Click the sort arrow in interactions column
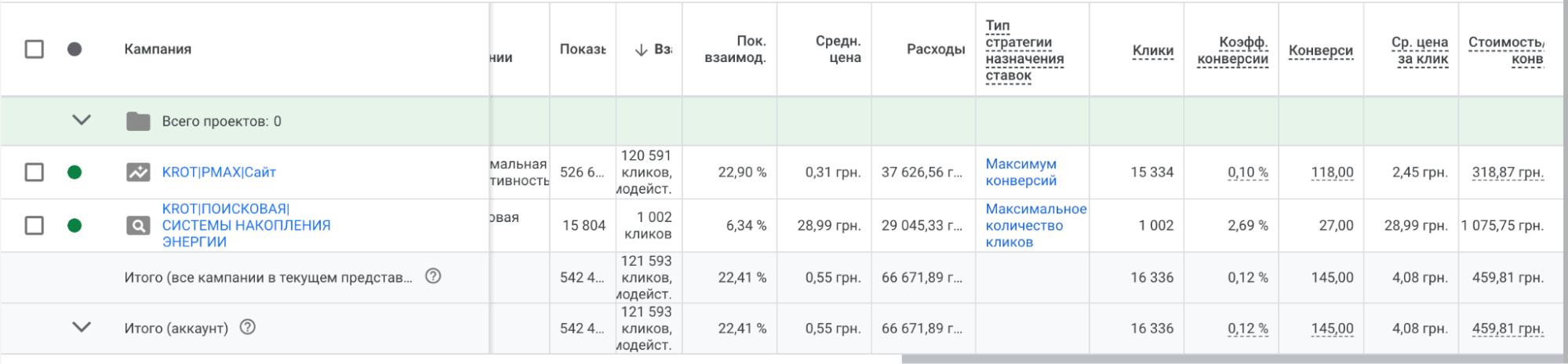Screen dimensions: 1568x364 [641, 49]
